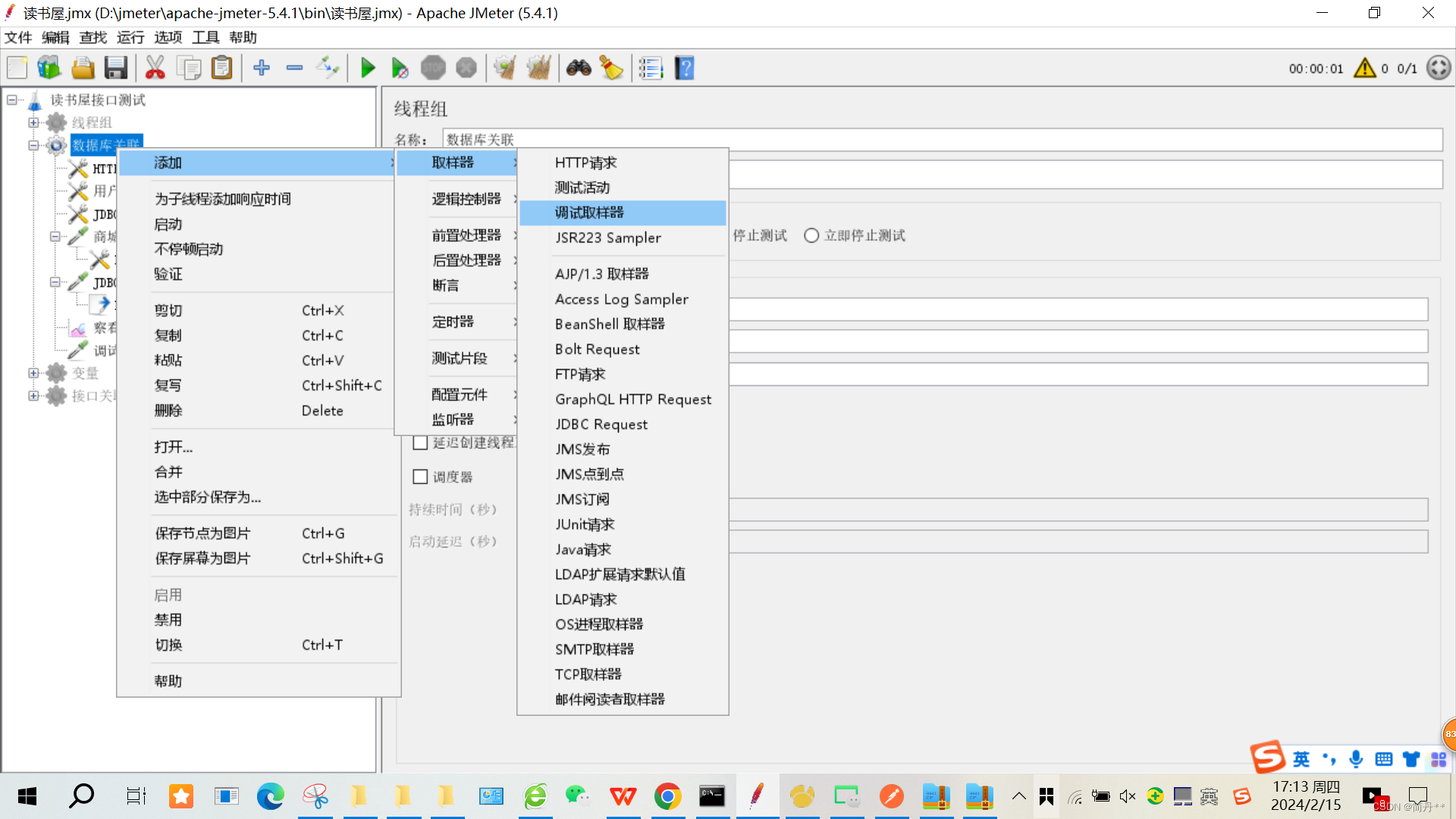Click the New test plan icon
The height and width of the screenshot is (819, 1456).
pyautogui.click(x=17, y=68)
